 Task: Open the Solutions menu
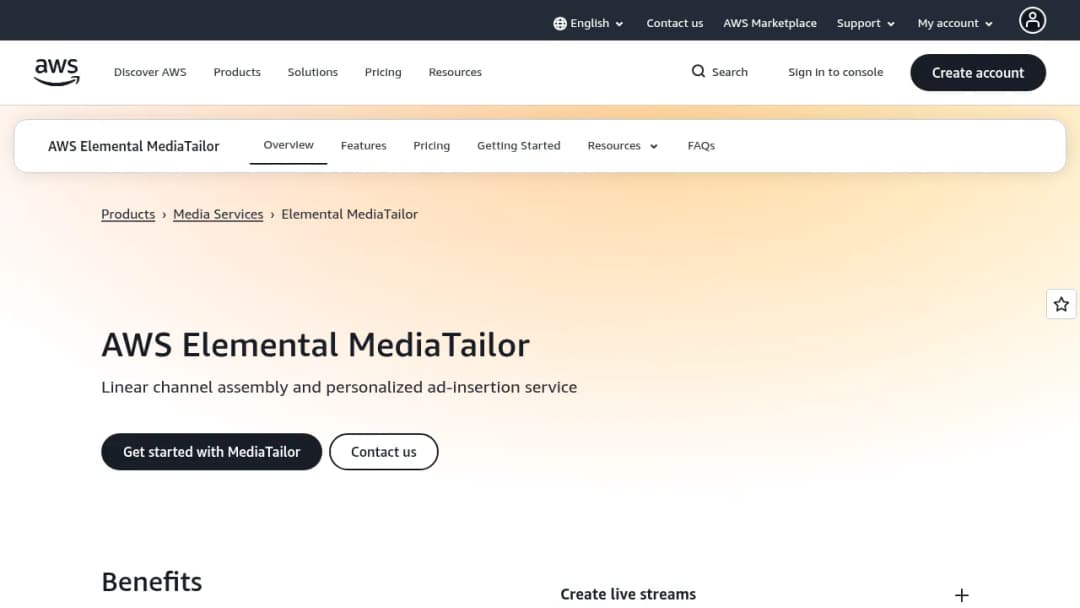click(313, 72)
